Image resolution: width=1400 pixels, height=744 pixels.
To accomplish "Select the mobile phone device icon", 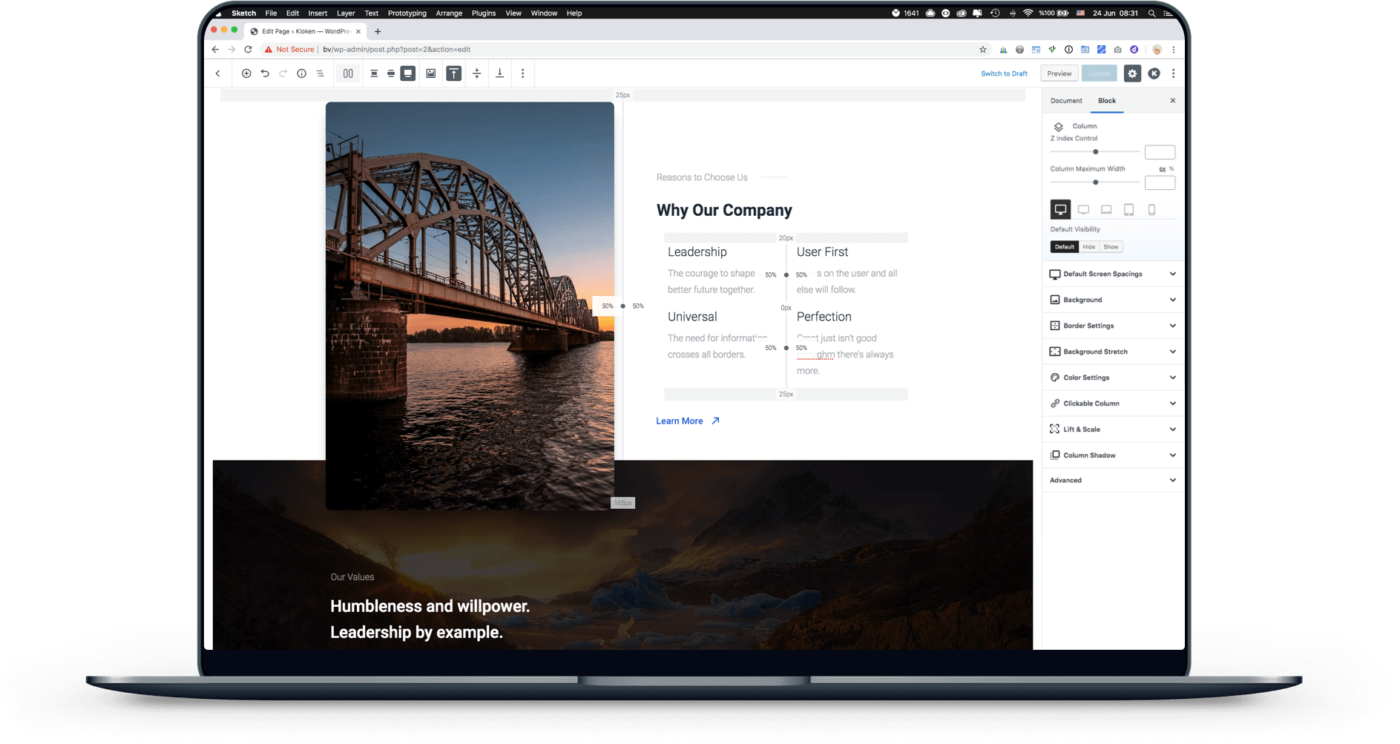I will click(1151, 210).
